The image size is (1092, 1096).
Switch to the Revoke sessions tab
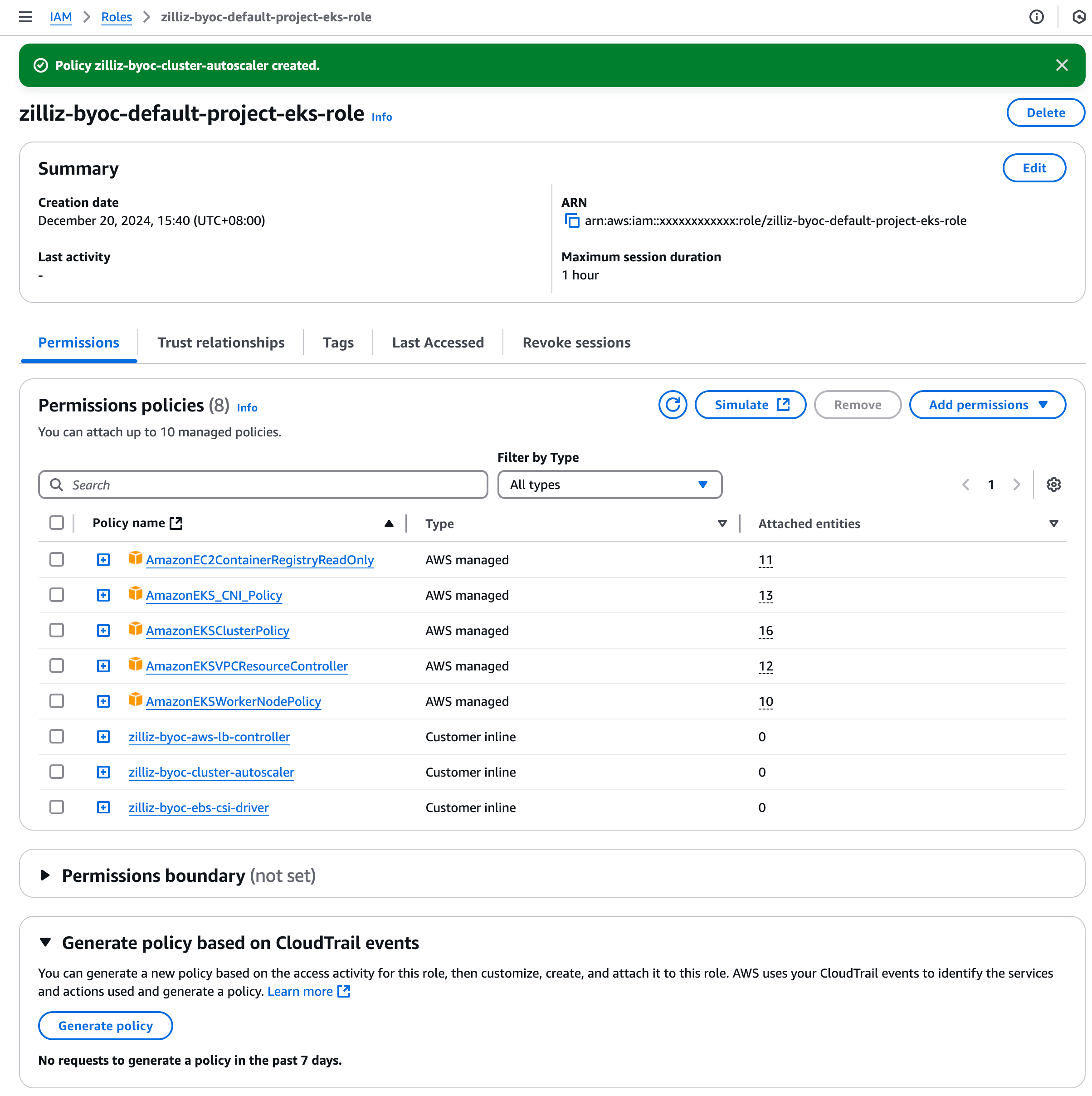pyautogui.click(x=576, y=342)
